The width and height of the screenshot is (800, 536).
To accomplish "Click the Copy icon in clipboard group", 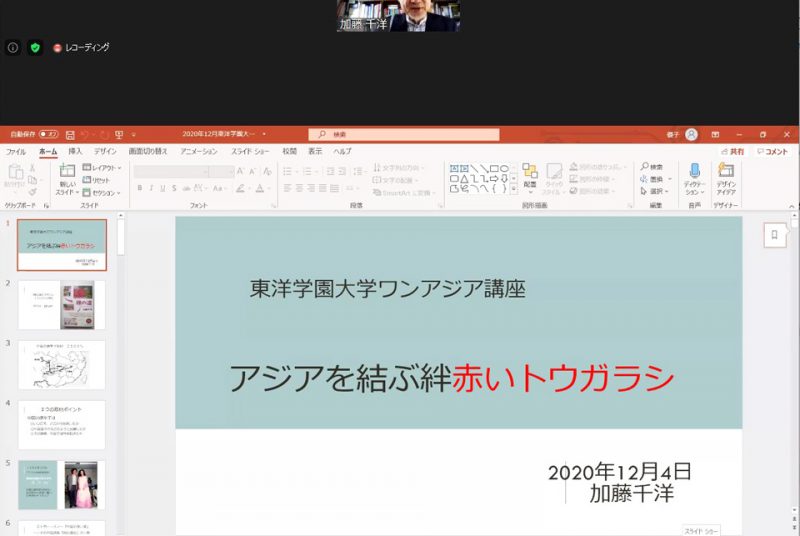I will (x=33, y=180).
